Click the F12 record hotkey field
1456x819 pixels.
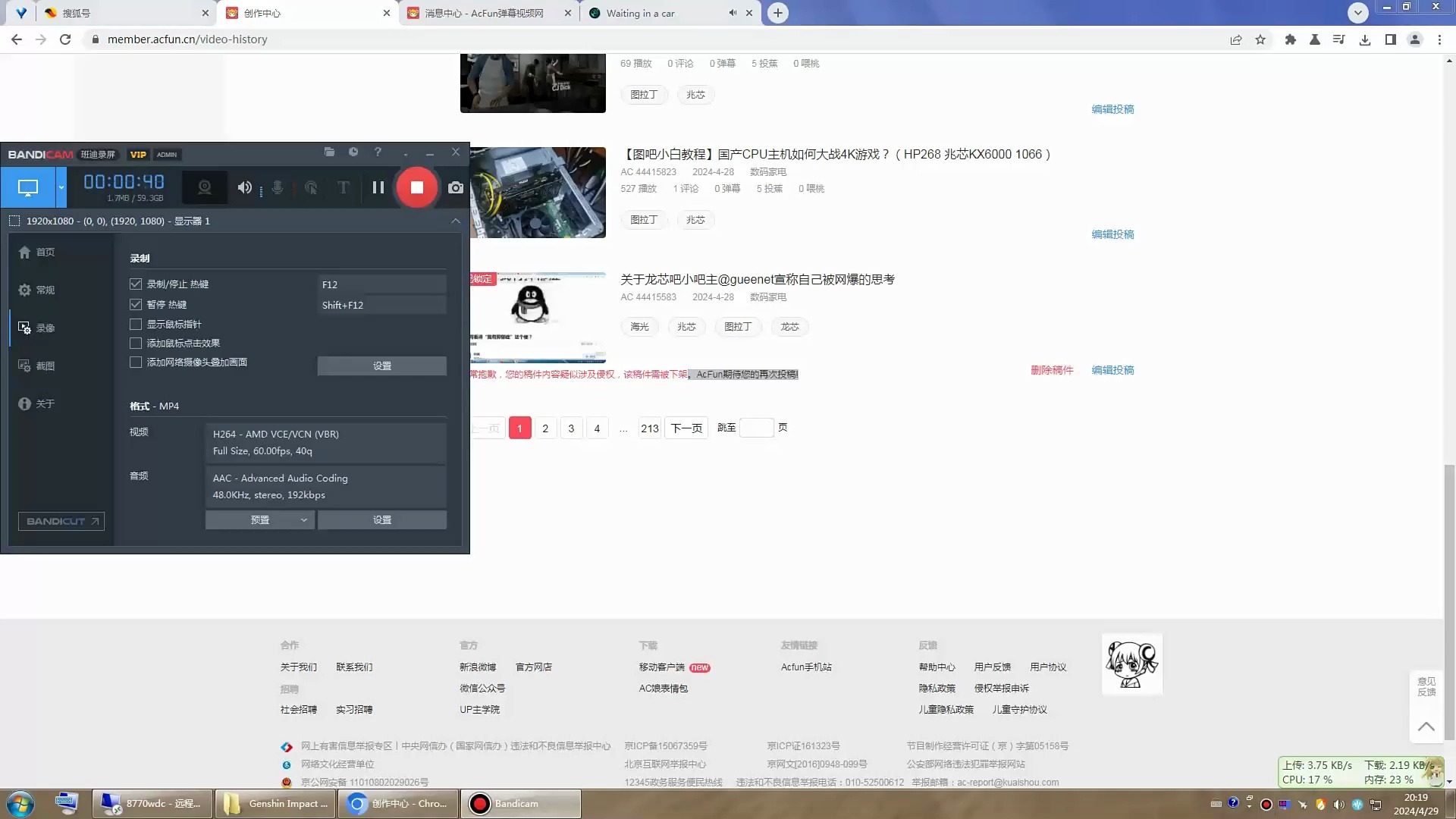pyautogui.click(x=382, y=284)
